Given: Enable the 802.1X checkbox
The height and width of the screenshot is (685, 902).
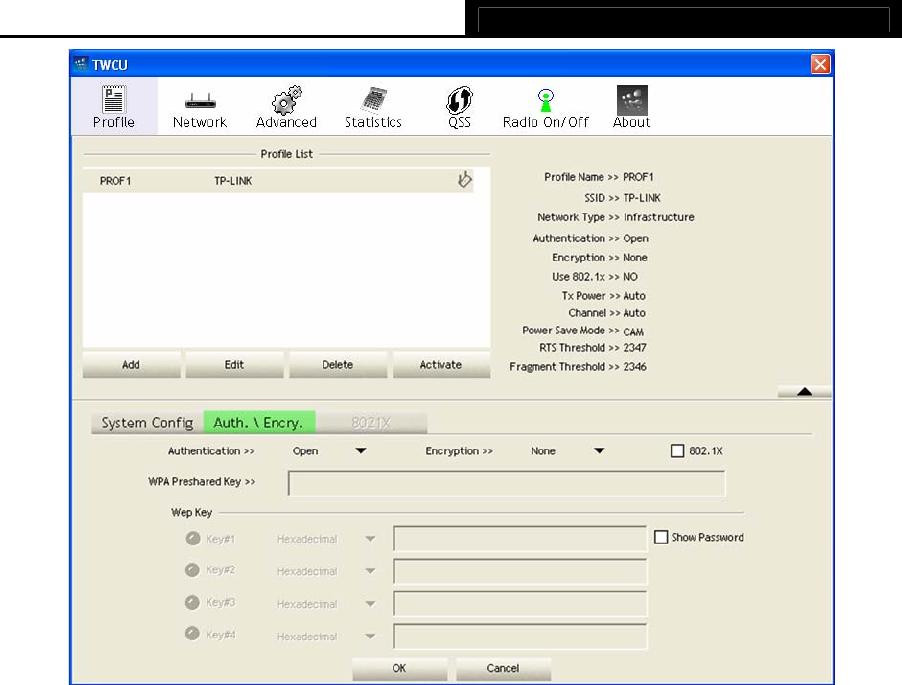Looking at the screenshot, I should (x=677, y=451).
